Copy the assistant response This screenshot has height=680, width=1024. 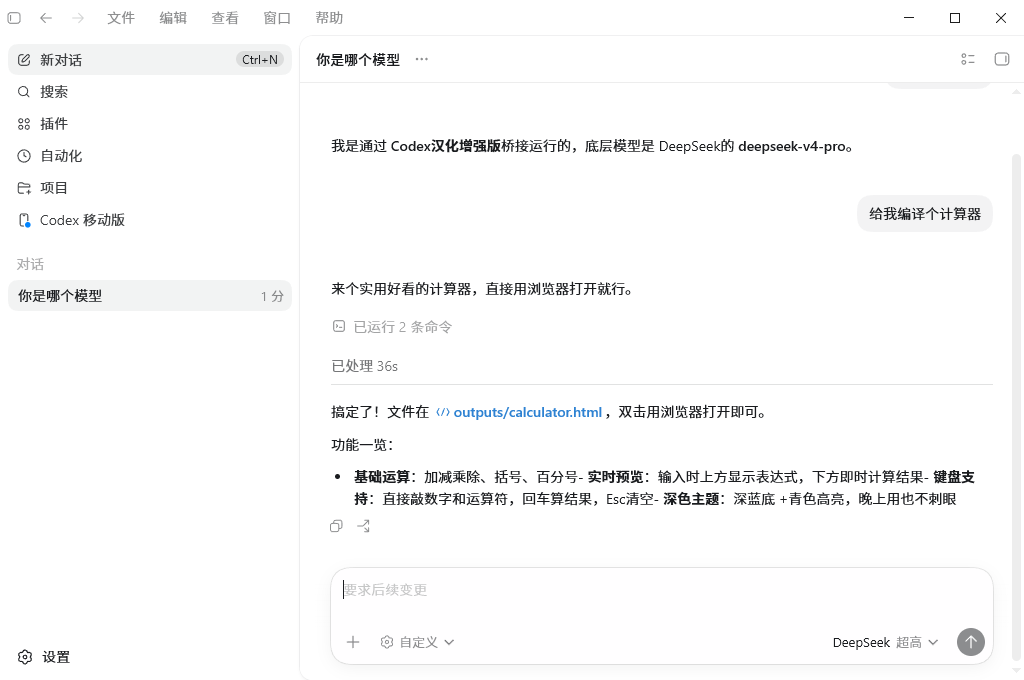(336, 526)
